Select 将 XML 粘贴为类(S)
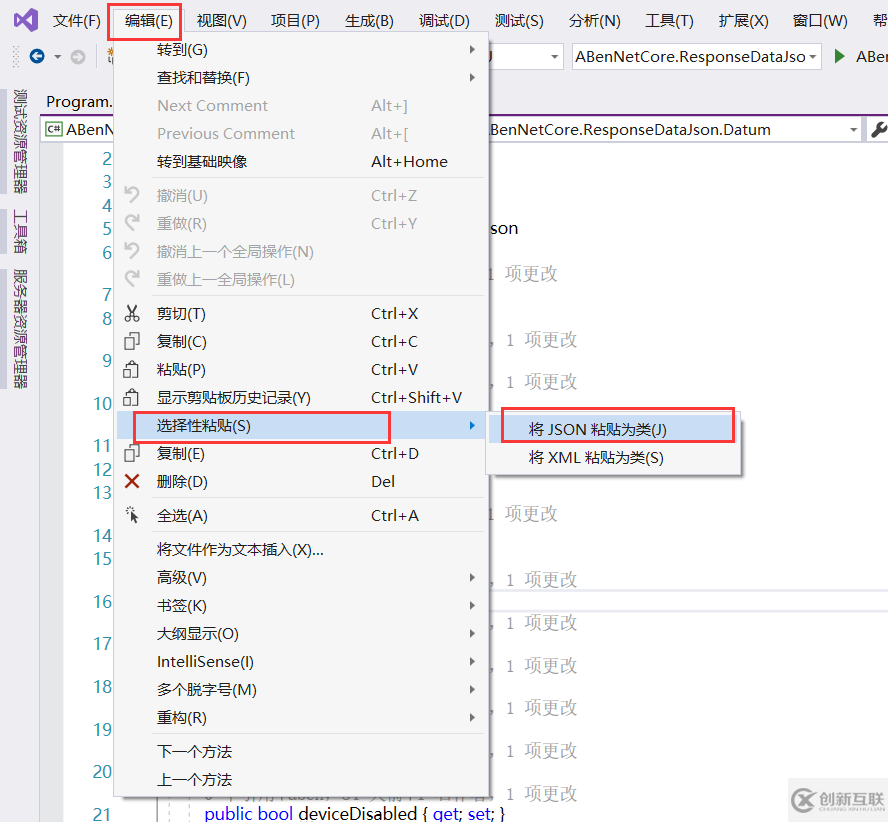 click(x=613, y=457)
